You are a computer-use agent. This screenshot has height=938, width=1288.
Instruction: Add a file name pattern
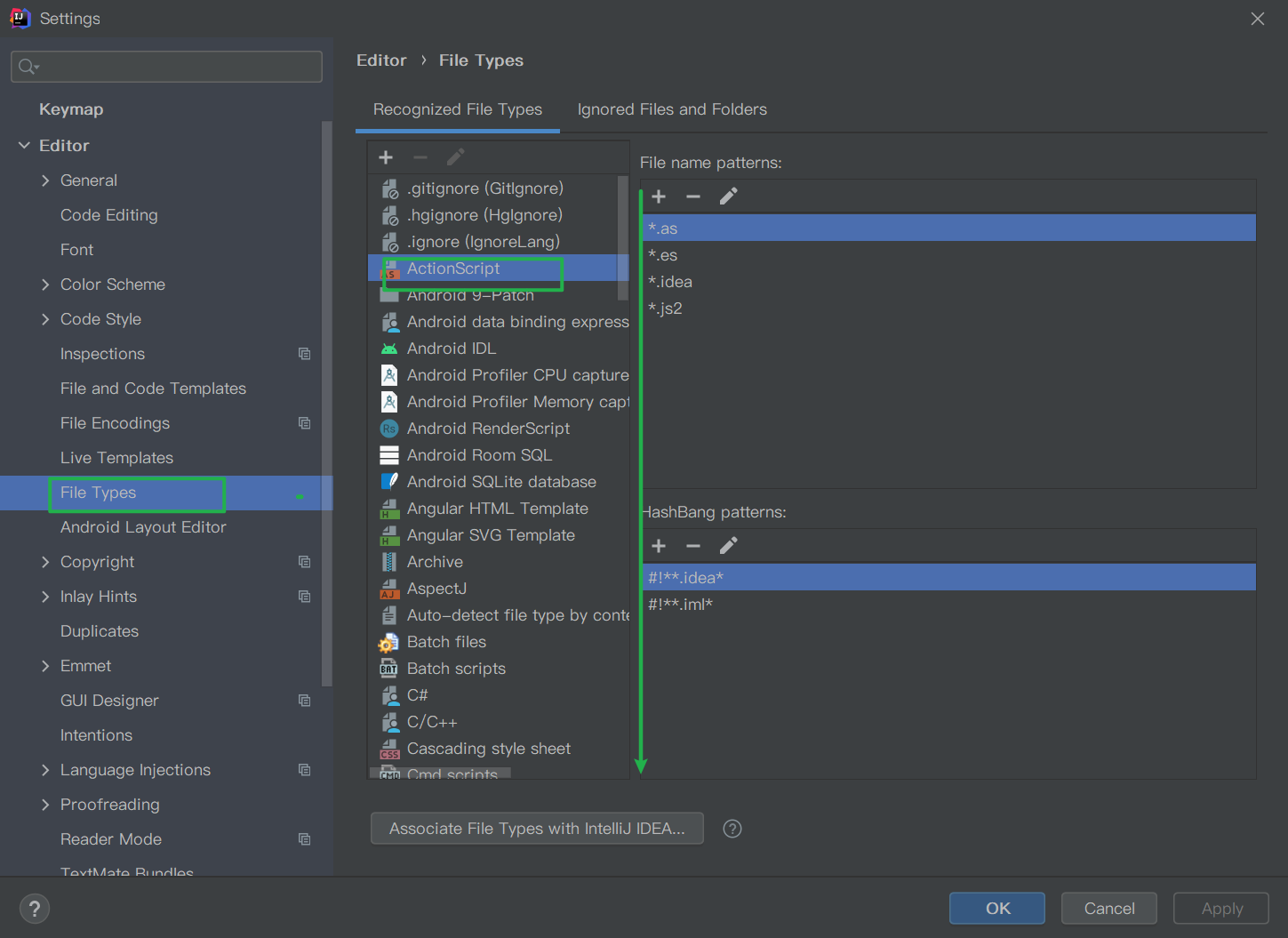coord(659,196)
